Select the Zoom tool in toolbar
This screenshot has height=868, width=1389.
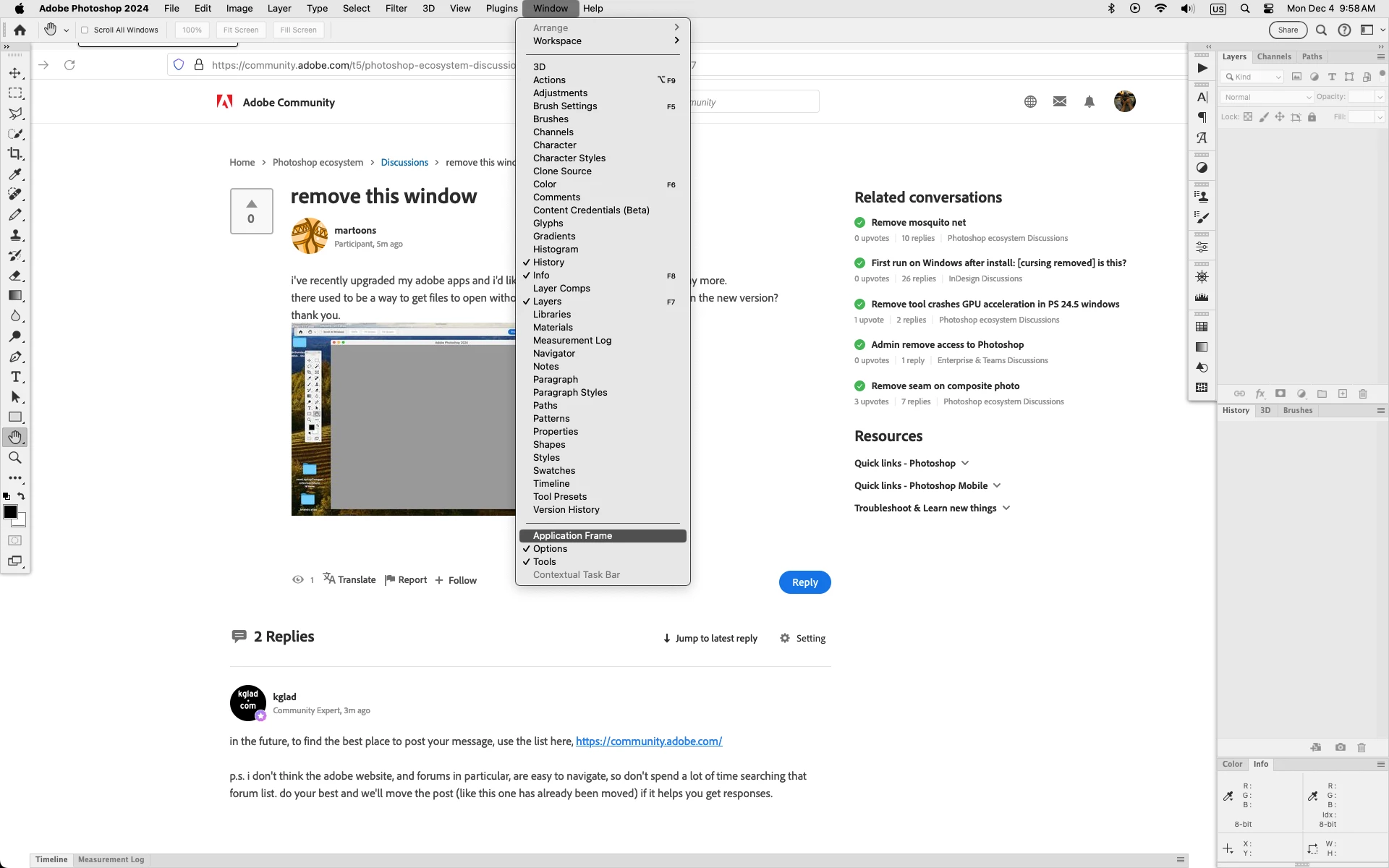[15, 458]
